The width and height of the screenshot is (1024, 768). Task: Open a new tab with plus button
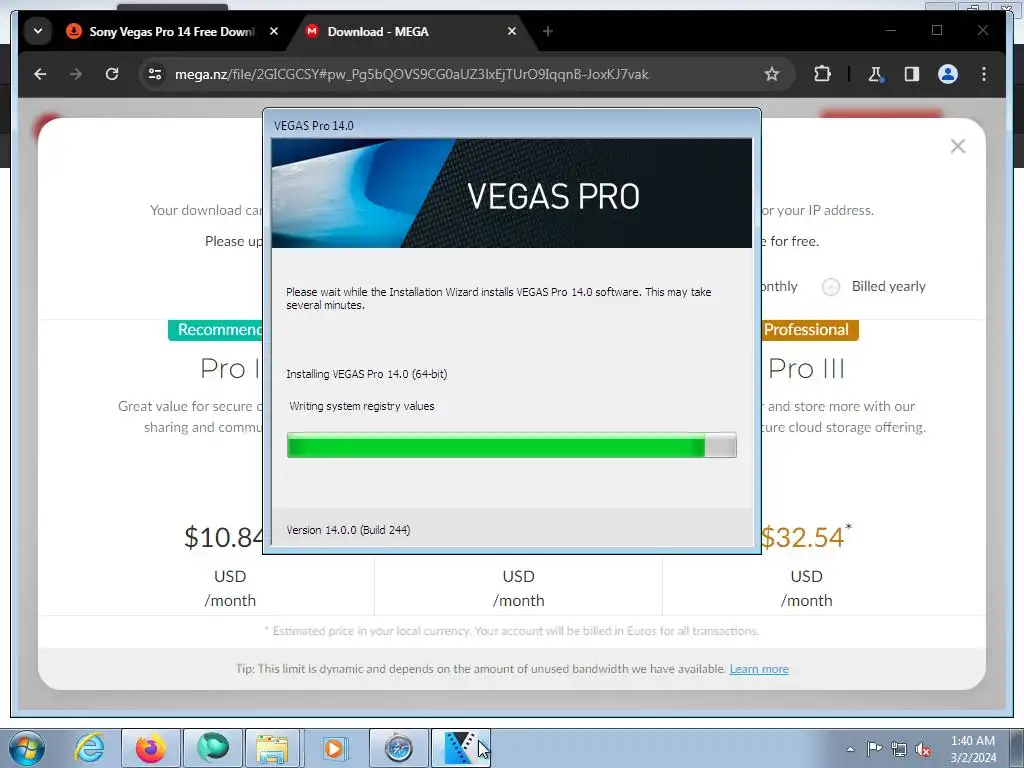click(x=548, y=31)
